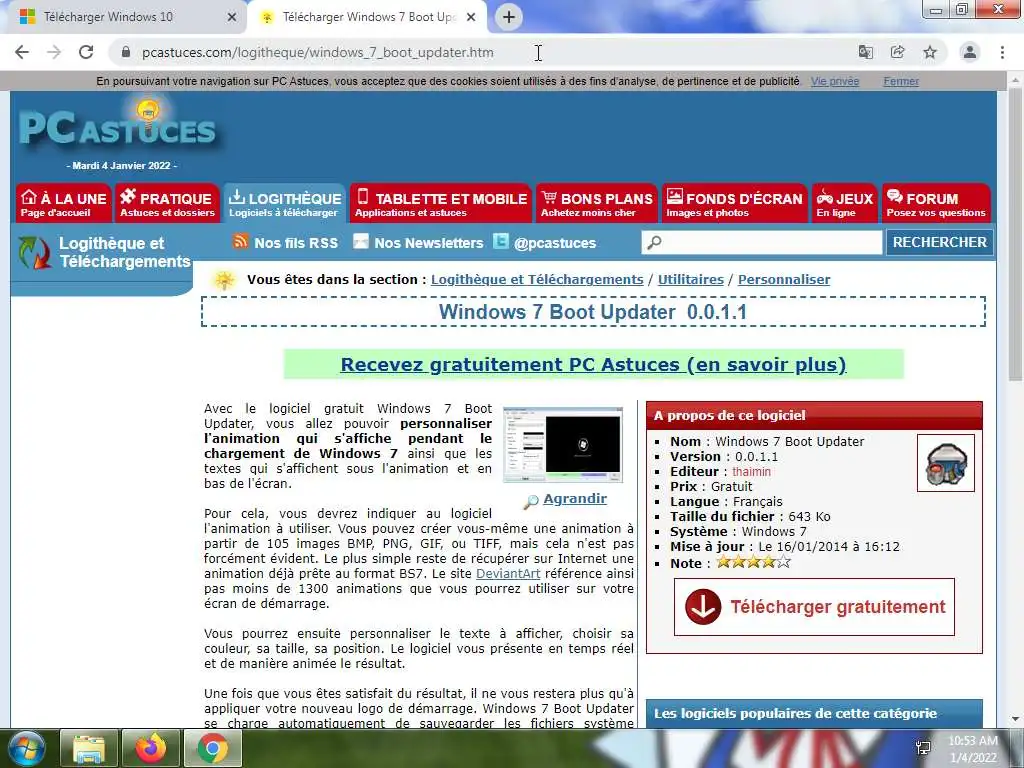Open the FONDS D'ÉCRAN menu
1024x768 pixels.
pyautogui.click(x=735, y=203)
